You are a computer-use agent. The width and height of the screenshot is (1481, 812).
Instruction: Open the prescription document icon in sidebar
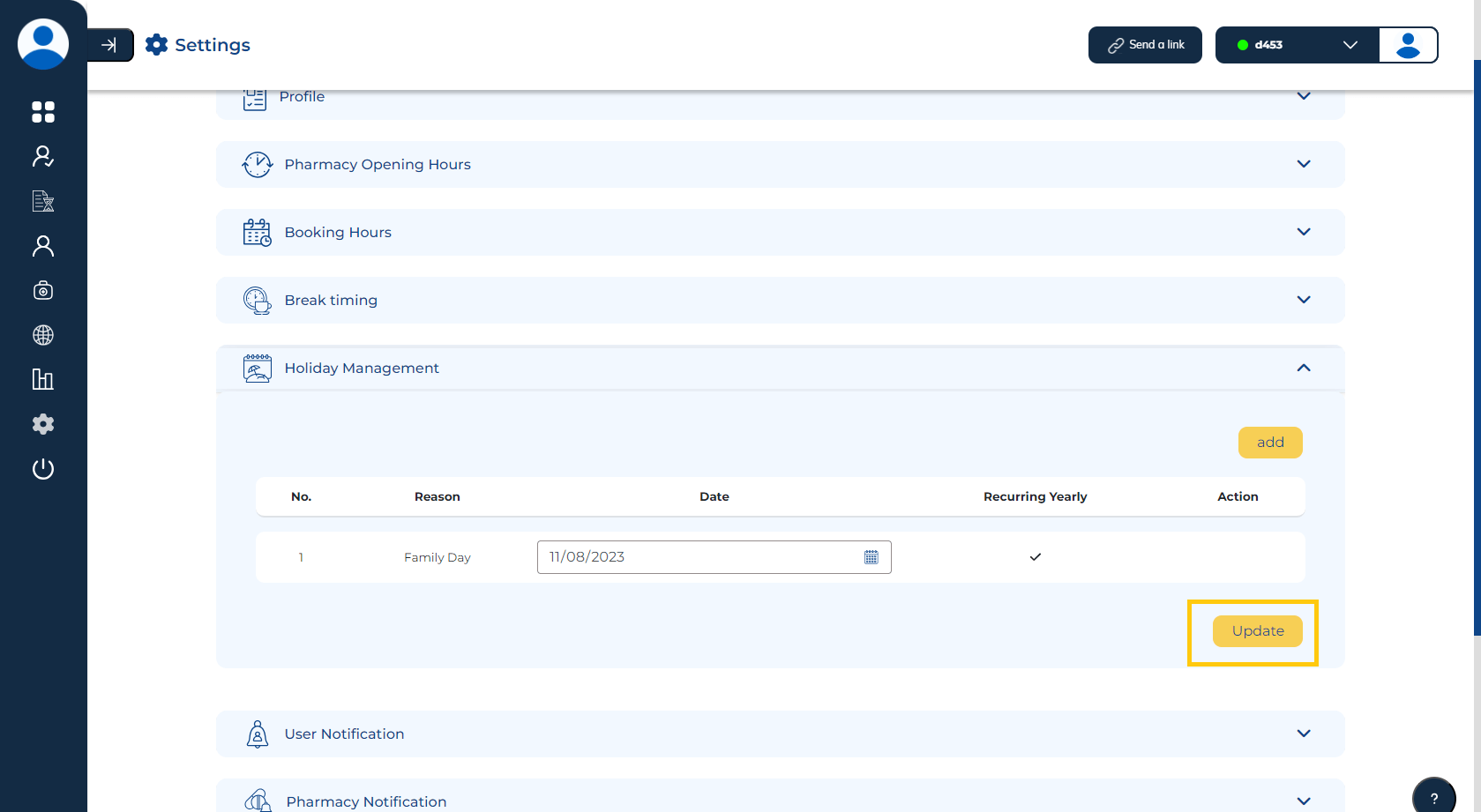[x=42, y=202]
